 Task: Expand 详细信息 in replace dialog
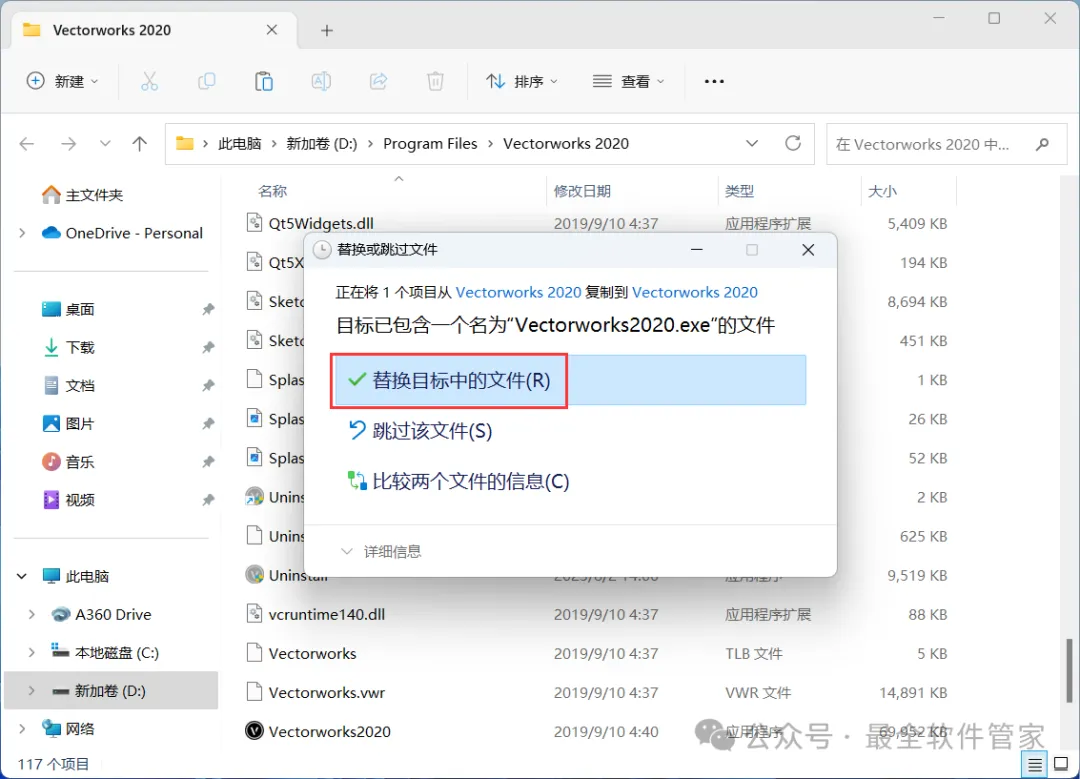pyautogui.click(x=381, y=551)
